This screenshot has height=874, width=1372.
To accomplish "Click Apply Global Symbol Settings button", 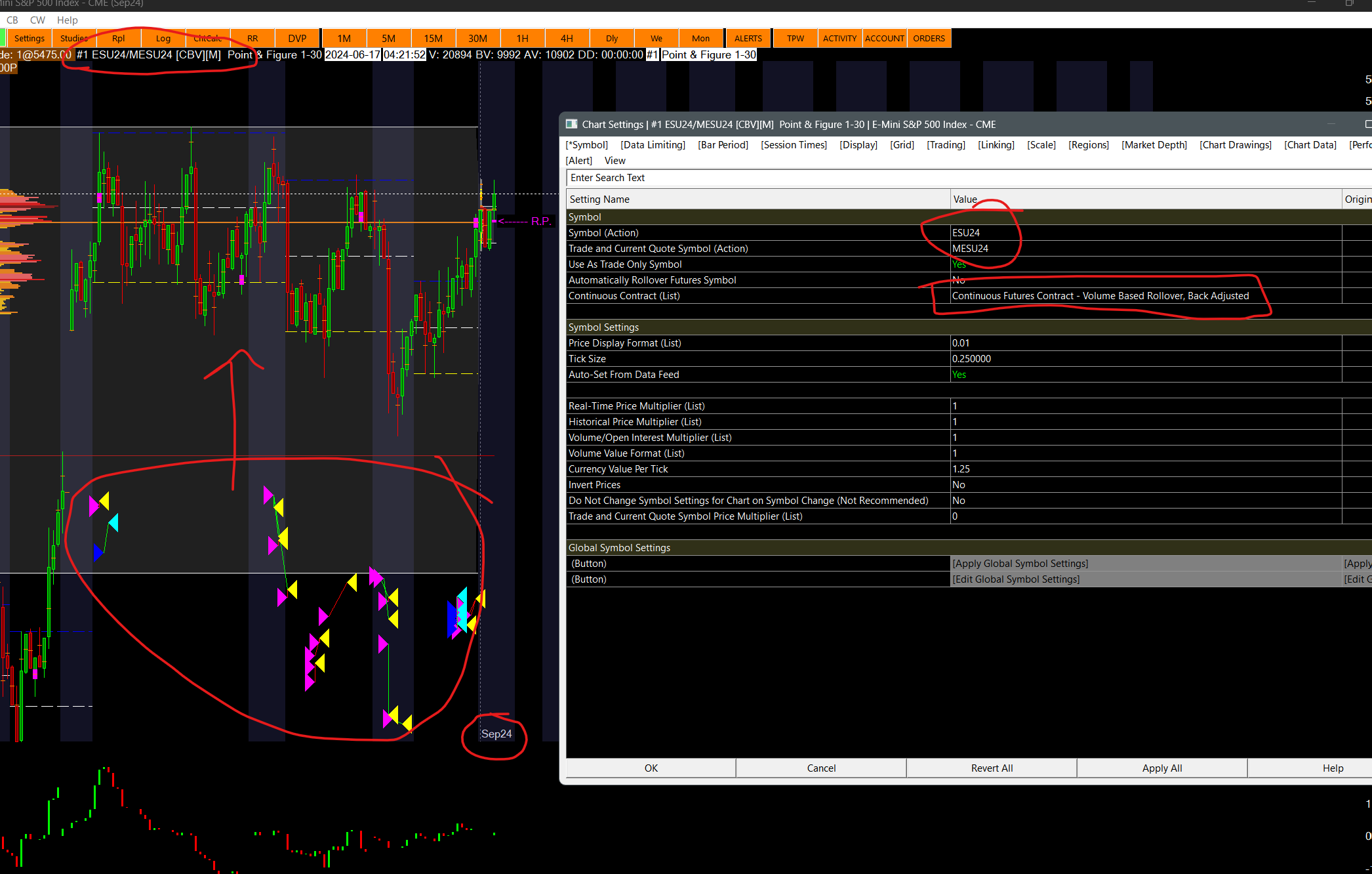I will 1020,564.
